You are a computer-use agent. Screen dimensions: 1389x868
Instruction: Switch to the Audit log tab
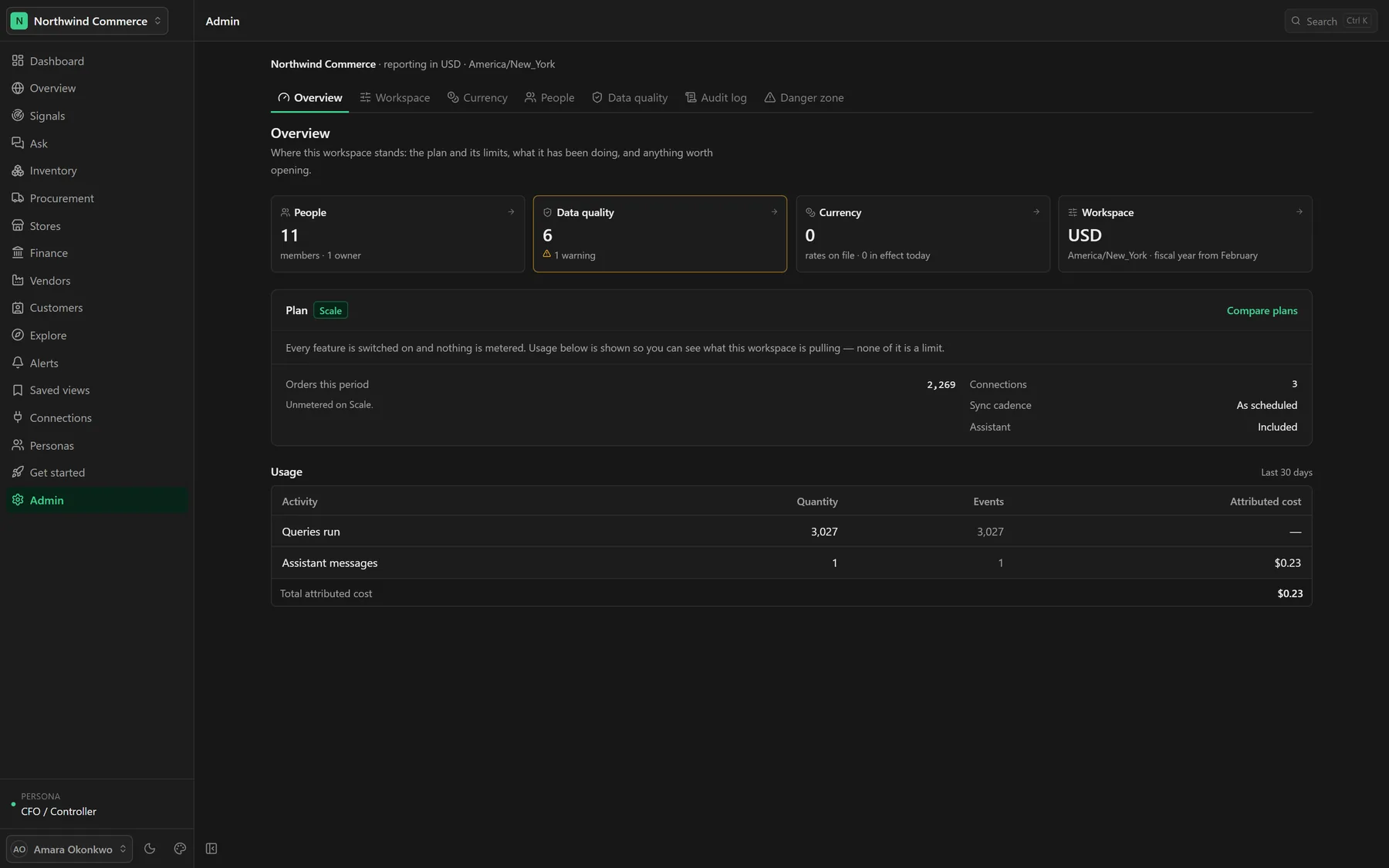pos(716,97)
